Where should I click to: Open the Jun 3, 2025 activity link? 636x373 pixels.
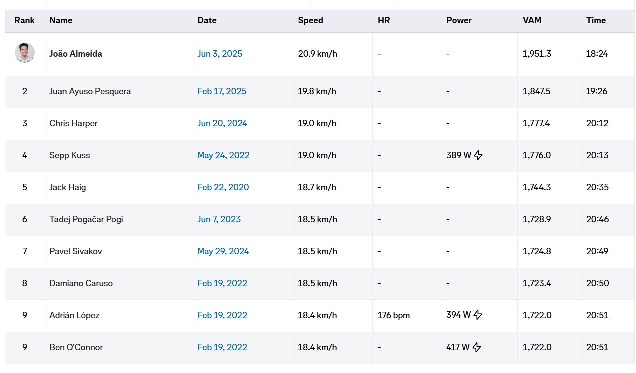(x=220, y=54)
